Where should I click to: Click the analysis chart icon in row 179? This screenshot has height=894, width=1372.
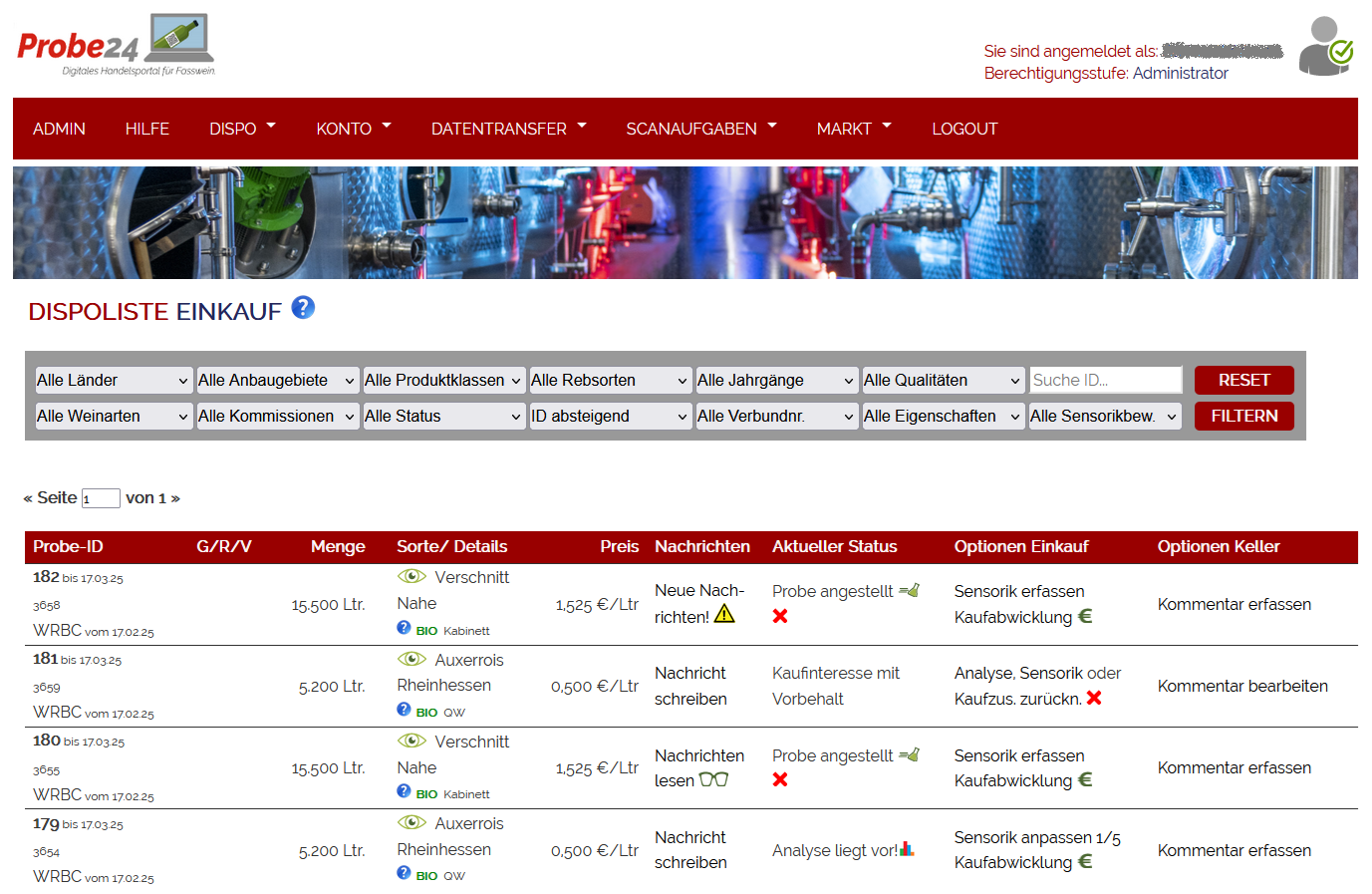click(907, 849)
